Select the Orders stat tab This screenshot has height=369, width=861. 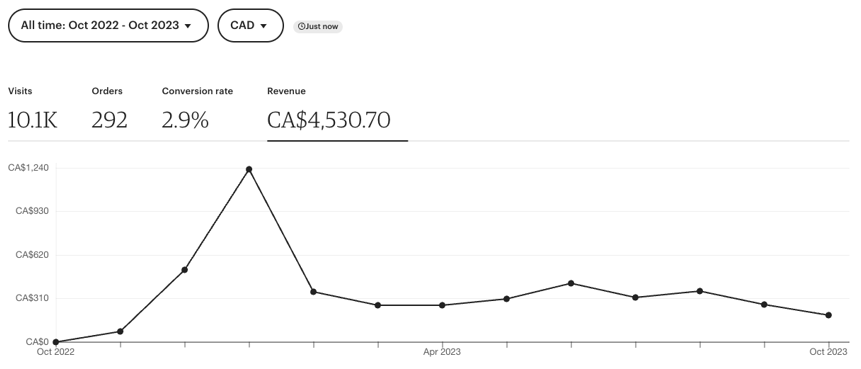pyautogui.click(x=109, y=109)
